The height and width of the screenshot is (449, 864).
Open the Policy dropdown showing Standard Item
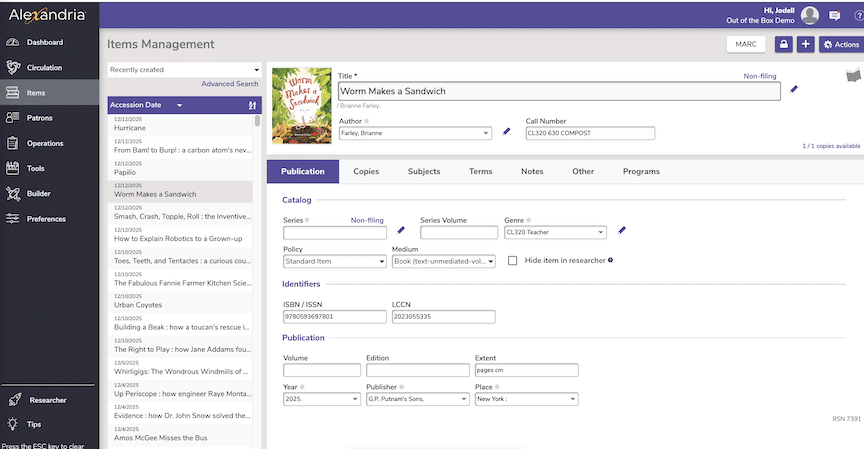point(334,262)
